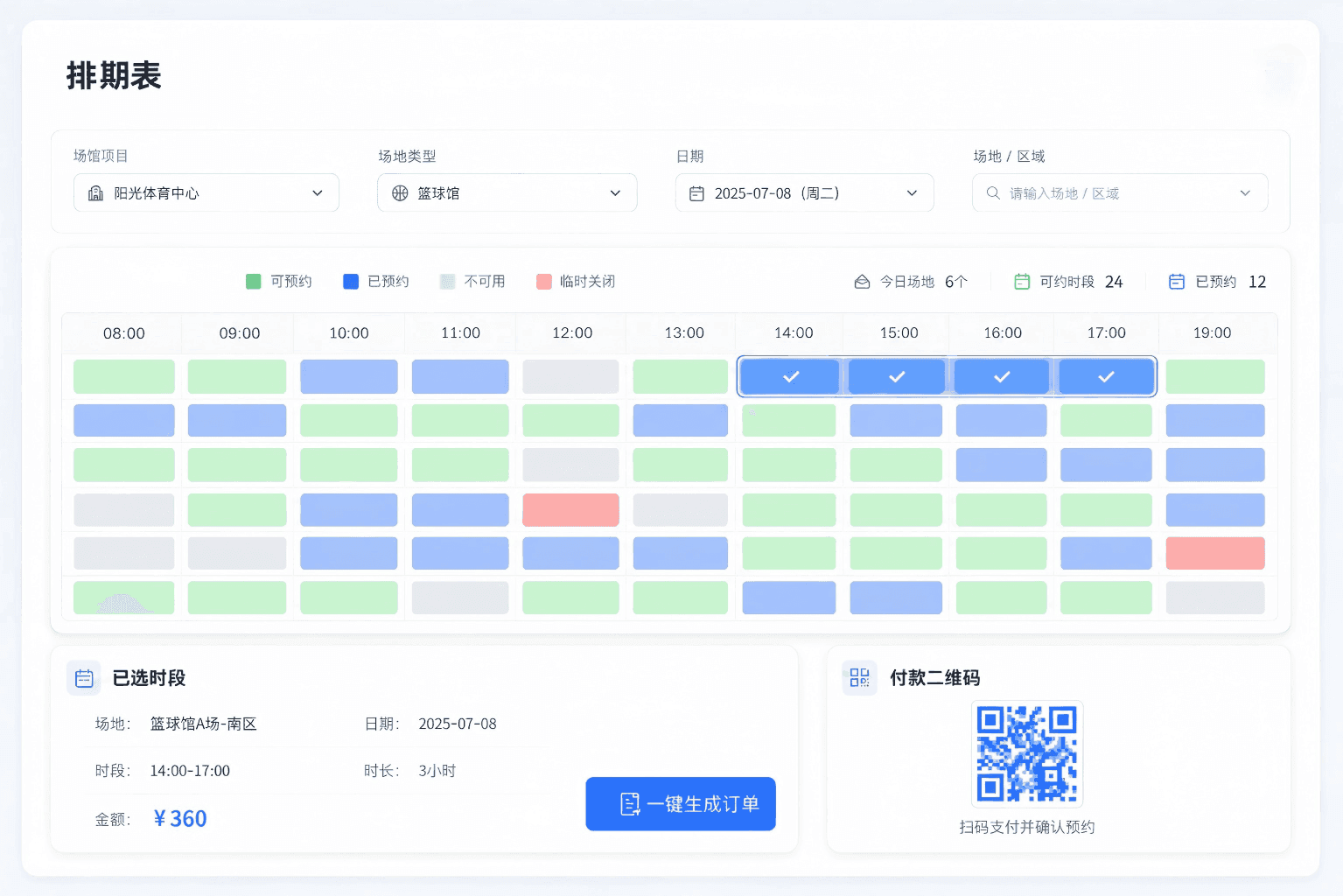
Task: Click the ¥360 amount
Action: tap(180, 819)
